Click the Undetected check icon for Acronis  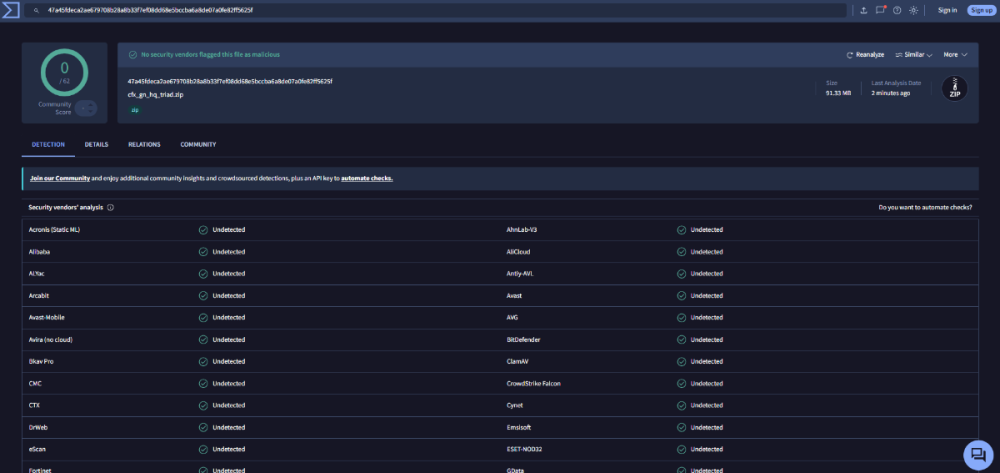[x=203, y=229]
